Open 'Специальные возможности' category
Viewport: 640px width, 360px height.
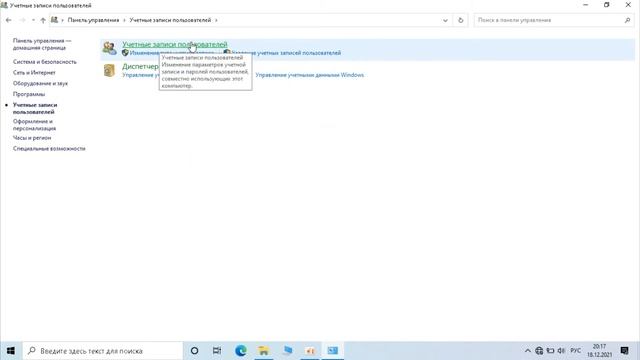49,149
